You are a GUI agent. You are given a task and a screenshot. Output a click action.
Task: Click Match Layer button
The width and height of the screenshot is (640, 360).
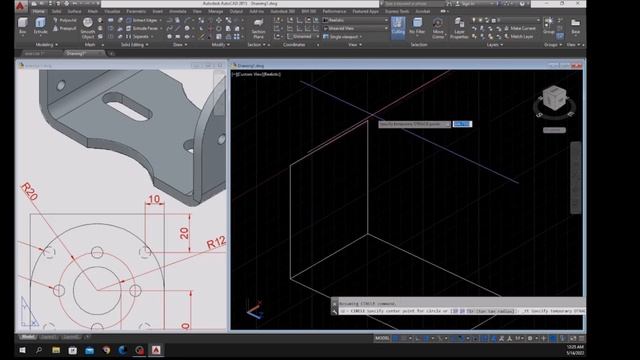click(x=520, y=37)
